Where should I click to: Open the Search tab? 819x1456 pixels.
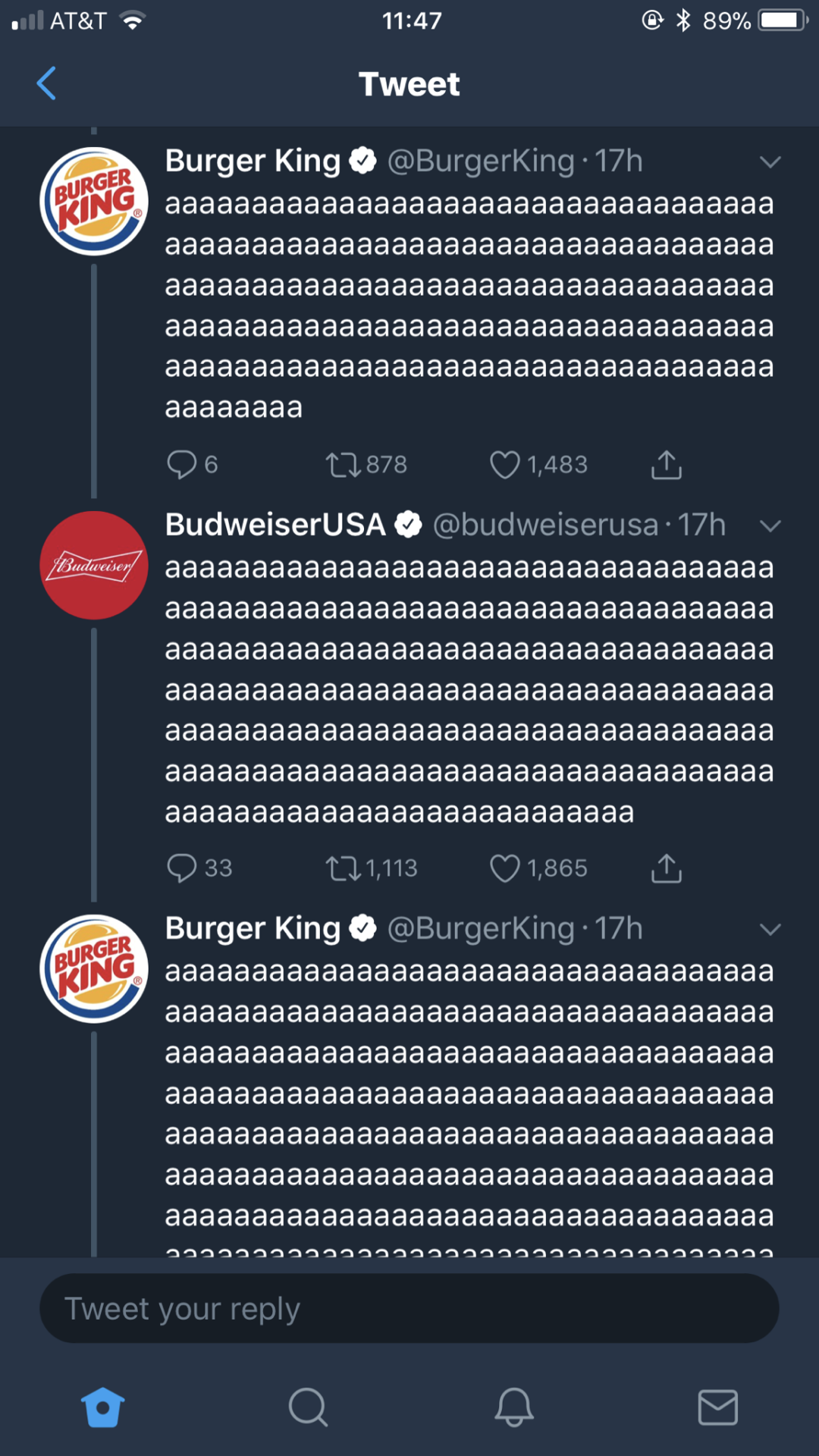click(x=308, y=1407)
